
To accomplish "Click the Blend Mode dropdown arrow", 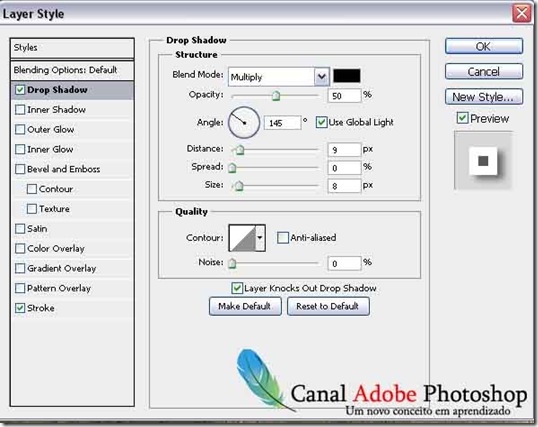I will tap(321, 77).
